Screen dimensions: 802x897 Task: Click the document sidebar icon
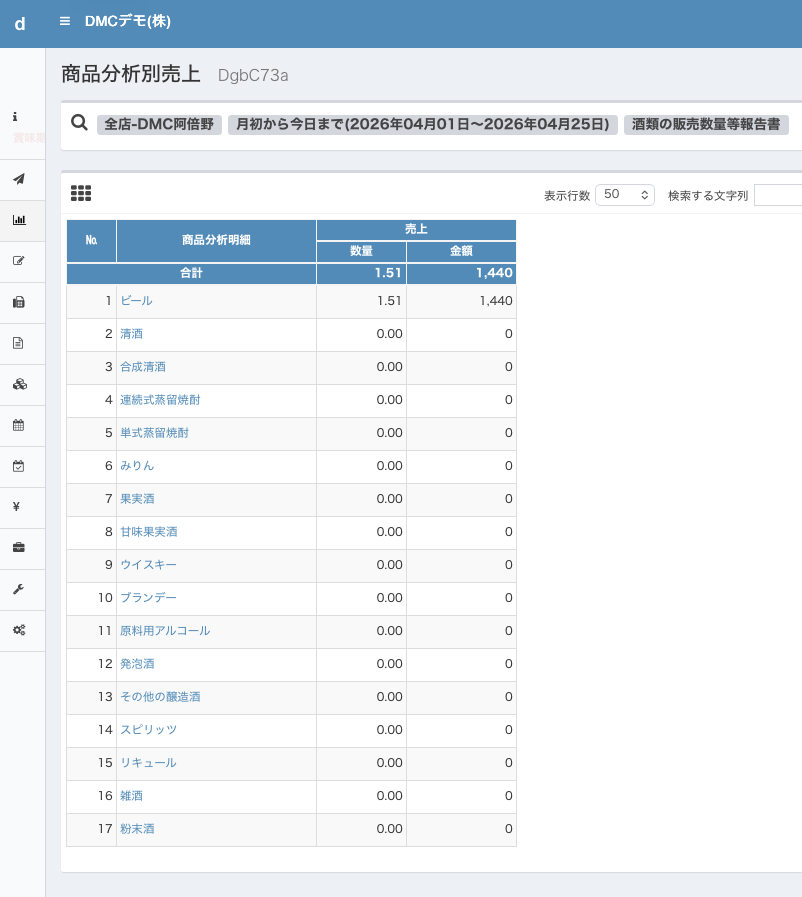pos(18,343)
